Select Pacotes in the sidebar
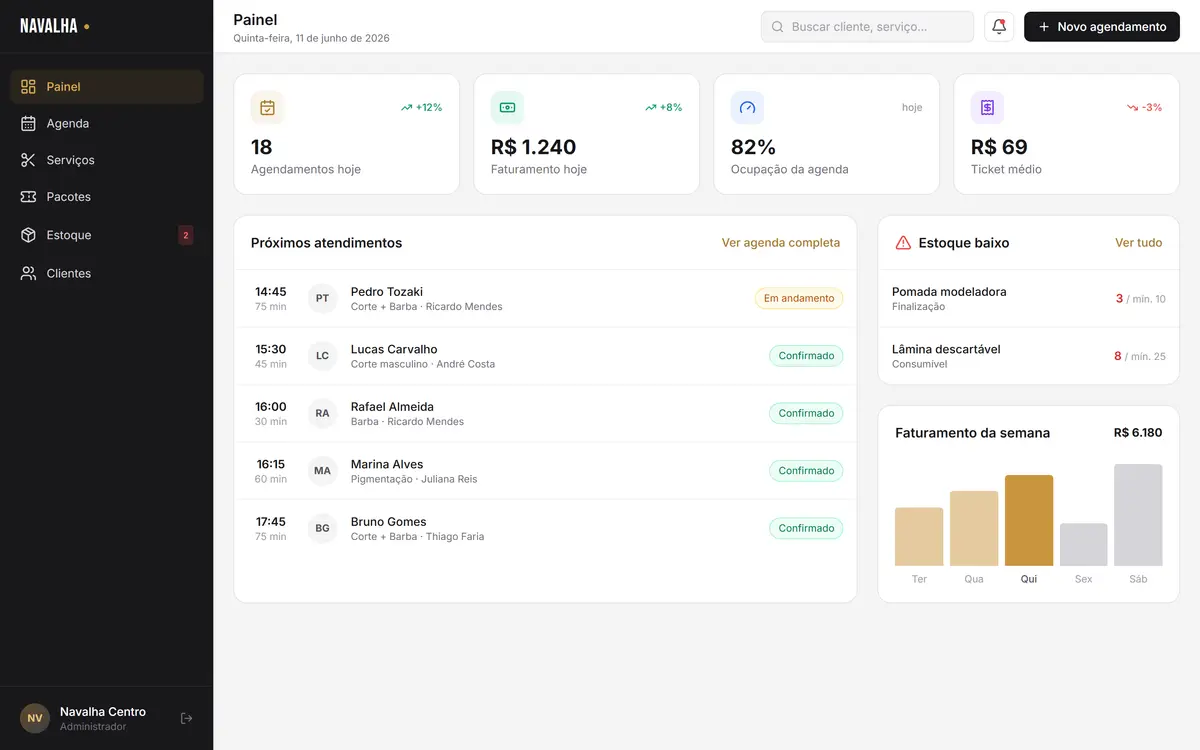1200x750 pixels. (107, 197)
